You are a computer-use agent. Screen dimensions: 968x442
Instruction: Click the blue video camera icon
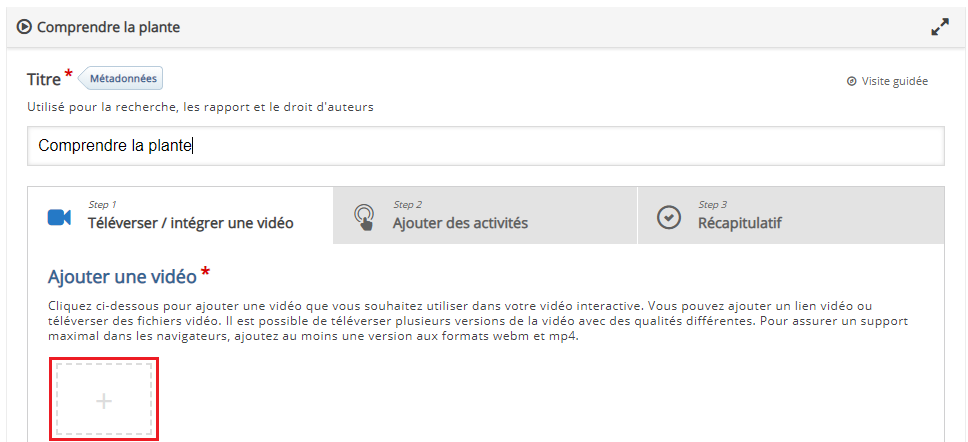click(60, 217)
